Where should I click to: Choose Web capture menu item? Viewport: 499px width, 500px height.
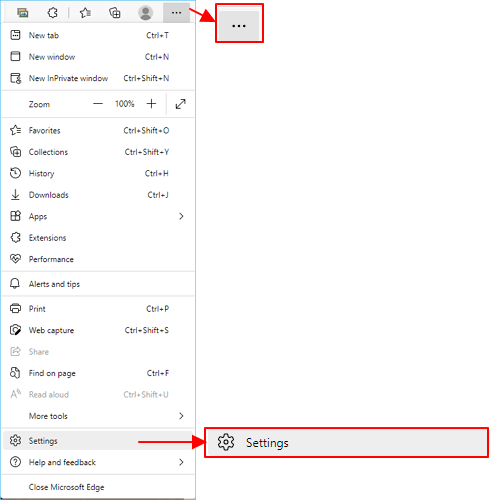pyautogui.click(x=98, y=330)
